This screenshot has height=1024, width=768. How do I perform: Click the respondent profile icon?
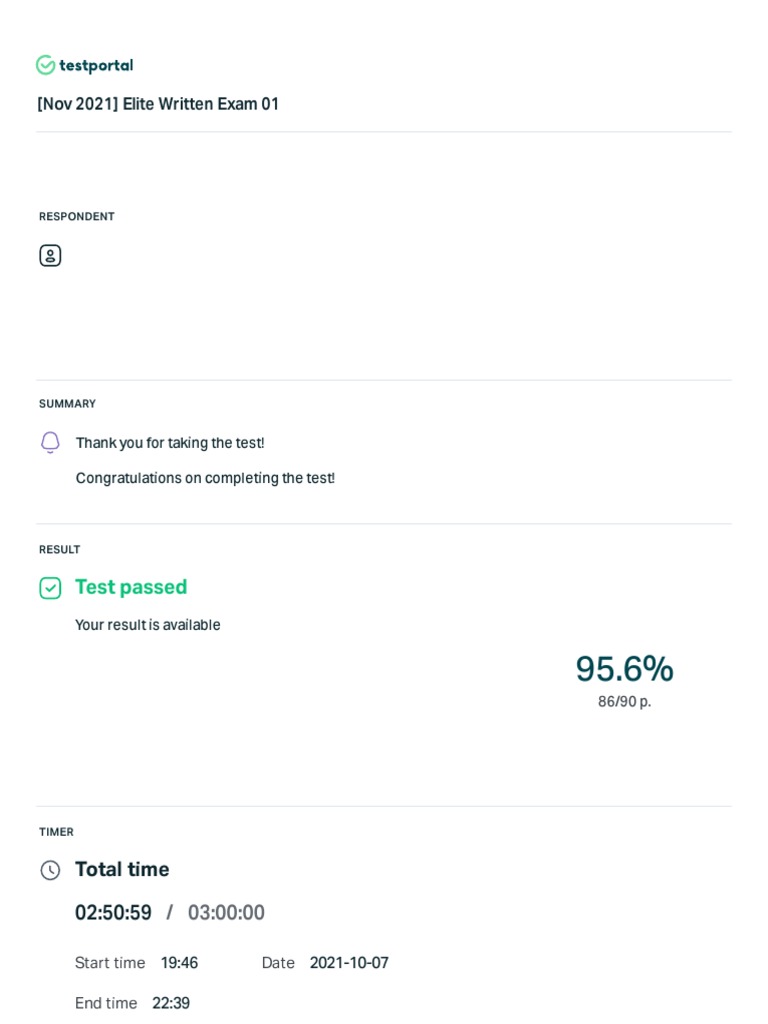pyautogui.click(x=50, y=255)
